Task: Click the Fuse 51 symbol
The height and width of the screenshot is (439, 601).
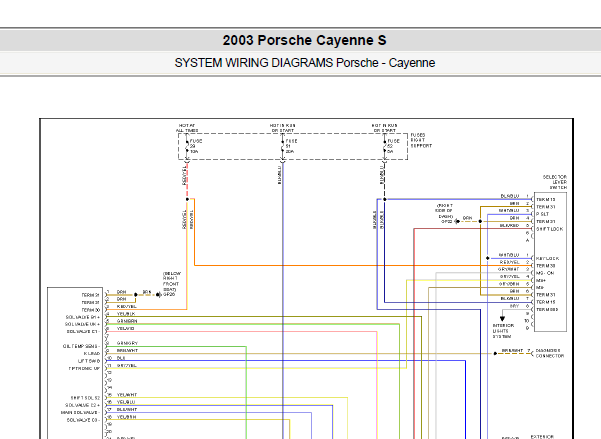Action: tap(283, 146)
